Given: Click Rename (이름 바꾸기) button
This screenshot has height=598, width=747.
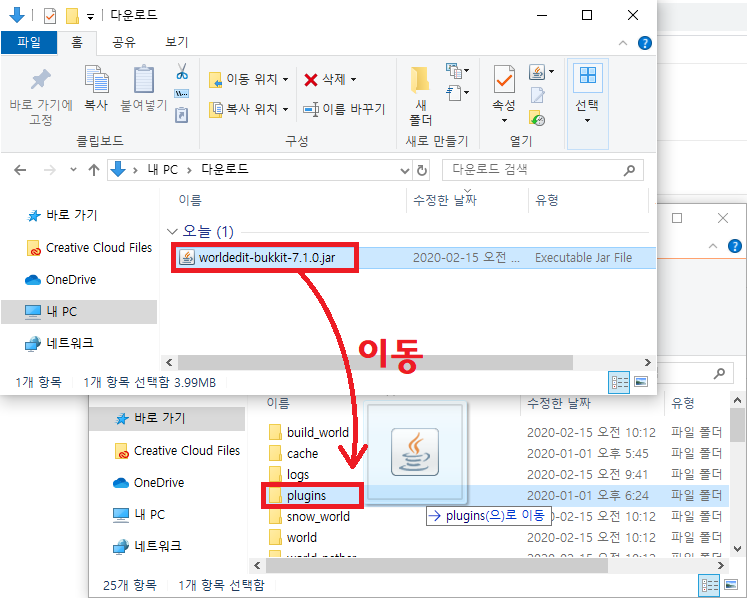Looking at the screenshot, I should pyautogui.click(x=344, y=109).
